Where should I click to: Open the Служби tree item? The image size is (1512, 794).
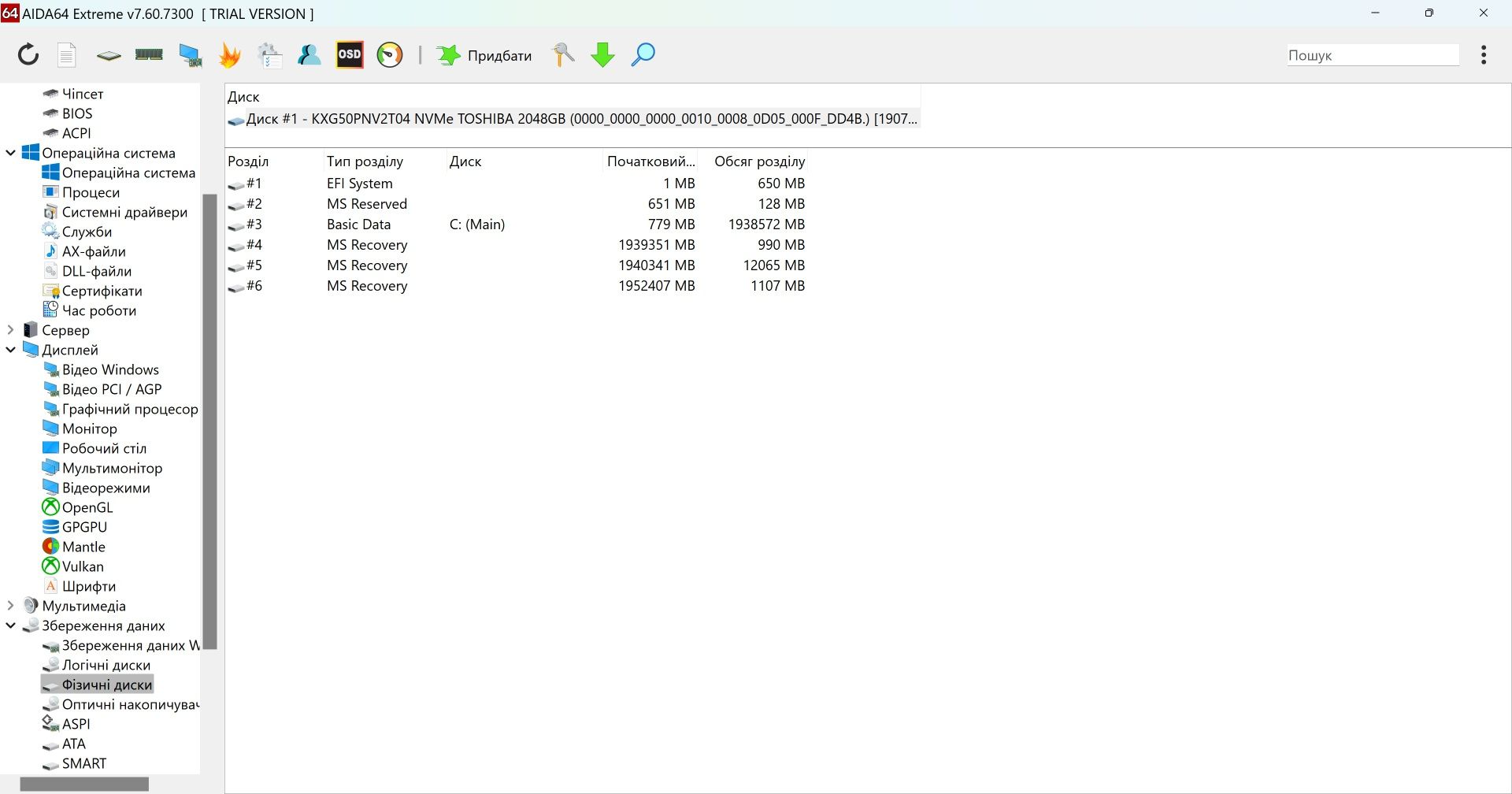coord(76,232)
